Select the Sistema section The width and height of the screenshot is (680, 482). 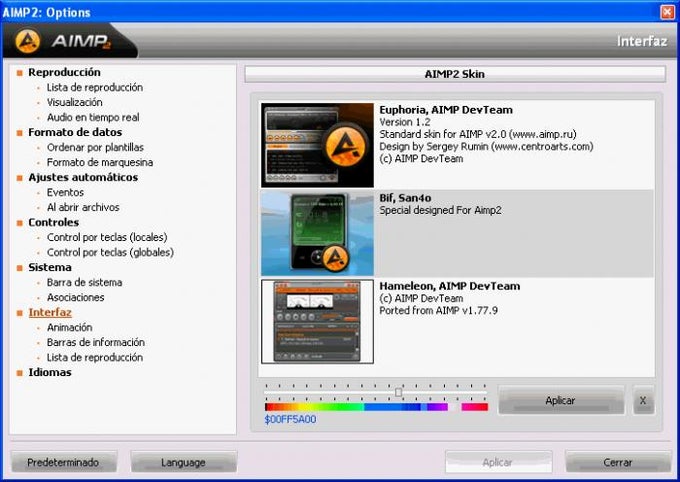[x=50, y=267]
